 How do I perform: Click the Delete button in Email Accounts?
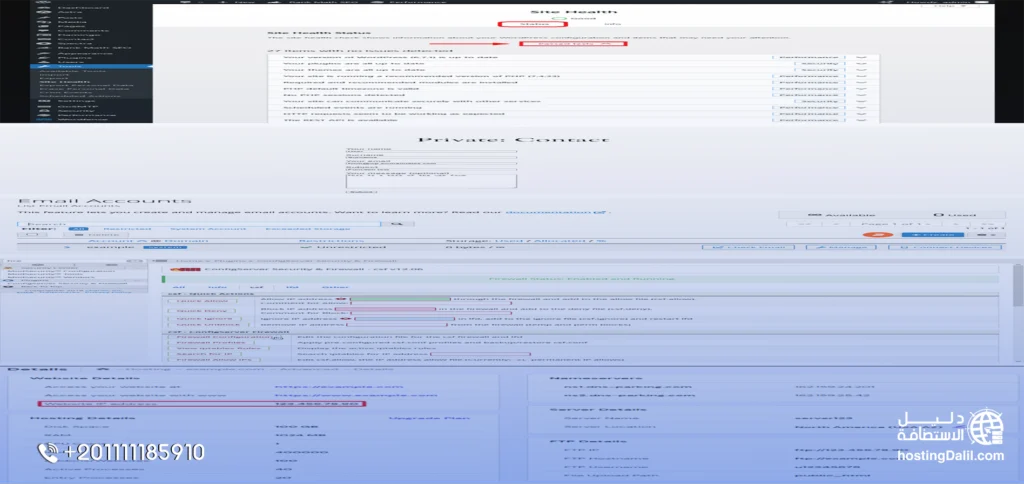[98, 235]
